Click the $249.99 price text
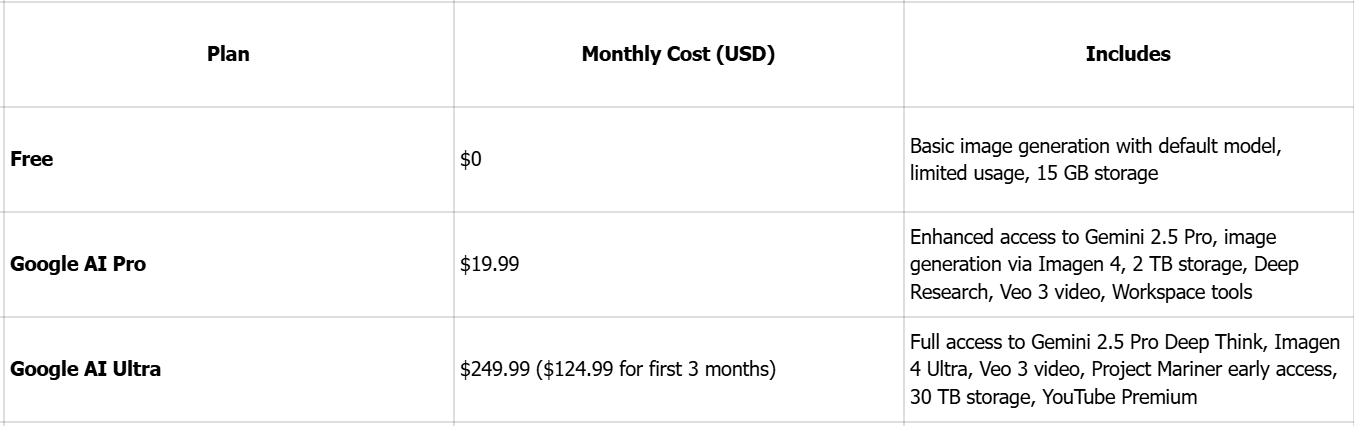 [x=491, y=370]
